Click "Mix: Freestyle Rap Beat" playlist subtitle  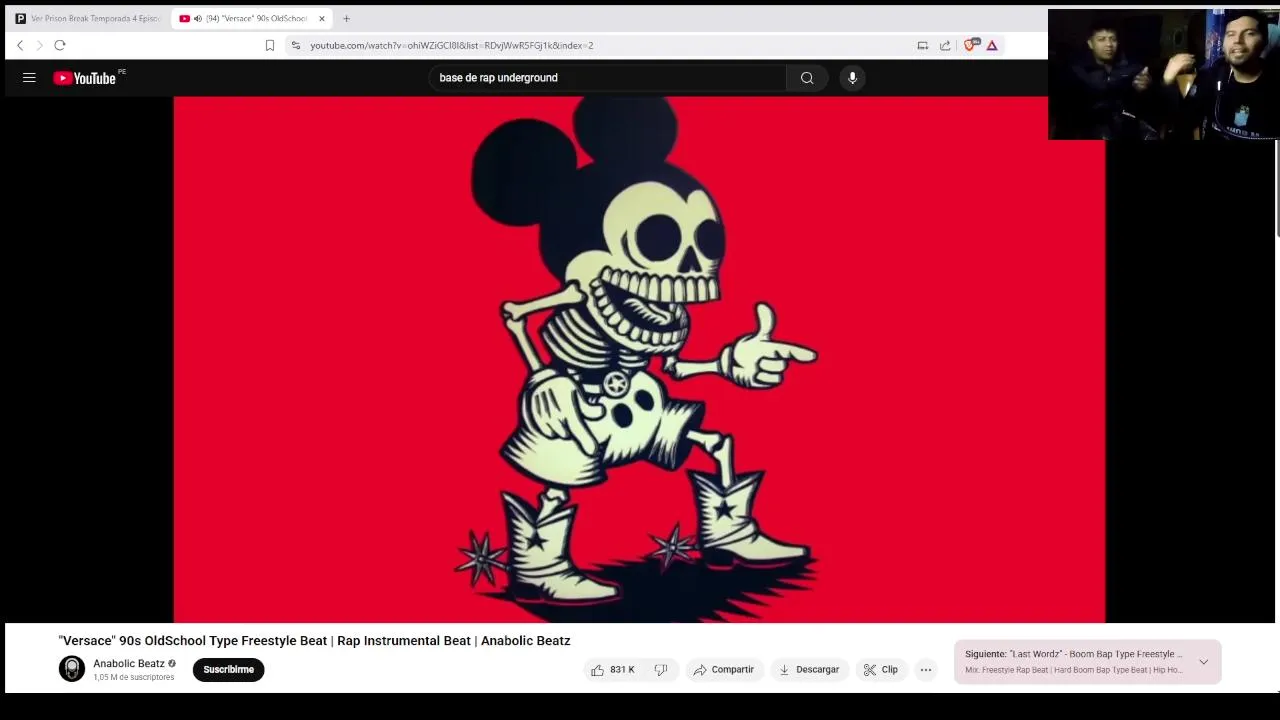pyautogui.click(x=1073, y=670)
